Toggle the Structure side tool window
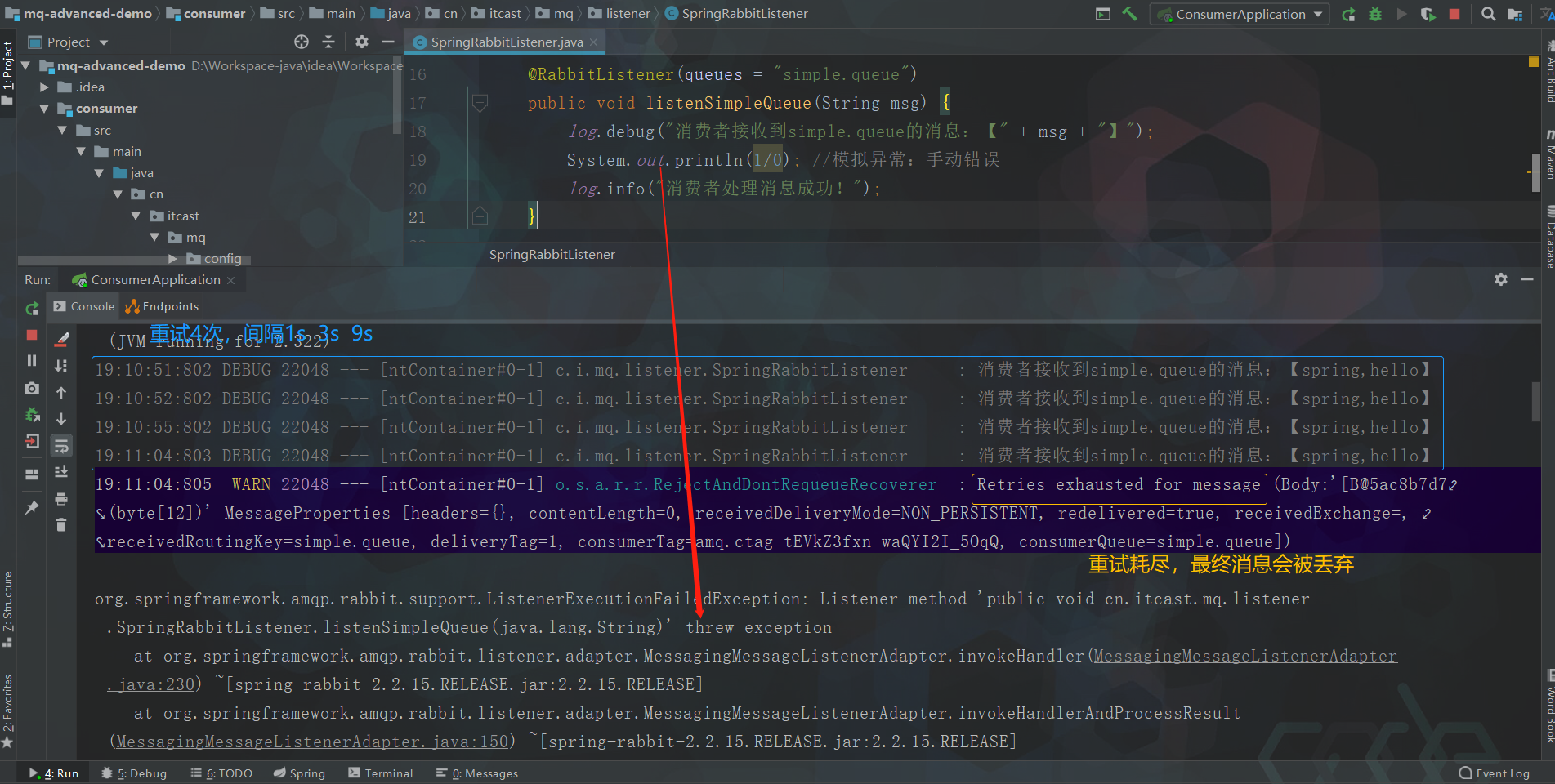 [x=7, y=609]
